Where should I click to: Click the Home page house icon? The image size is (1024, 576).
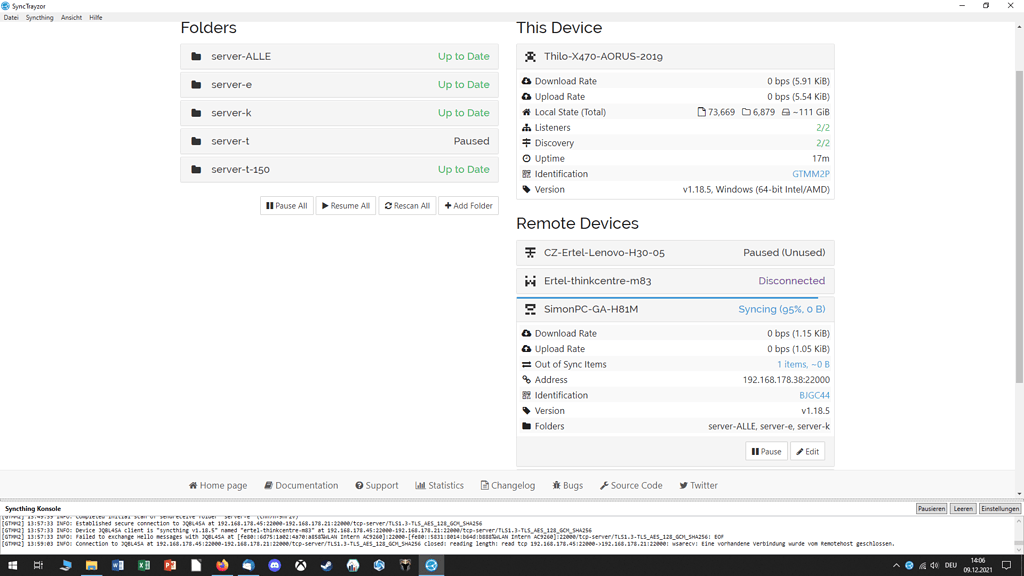pos(192,485)
